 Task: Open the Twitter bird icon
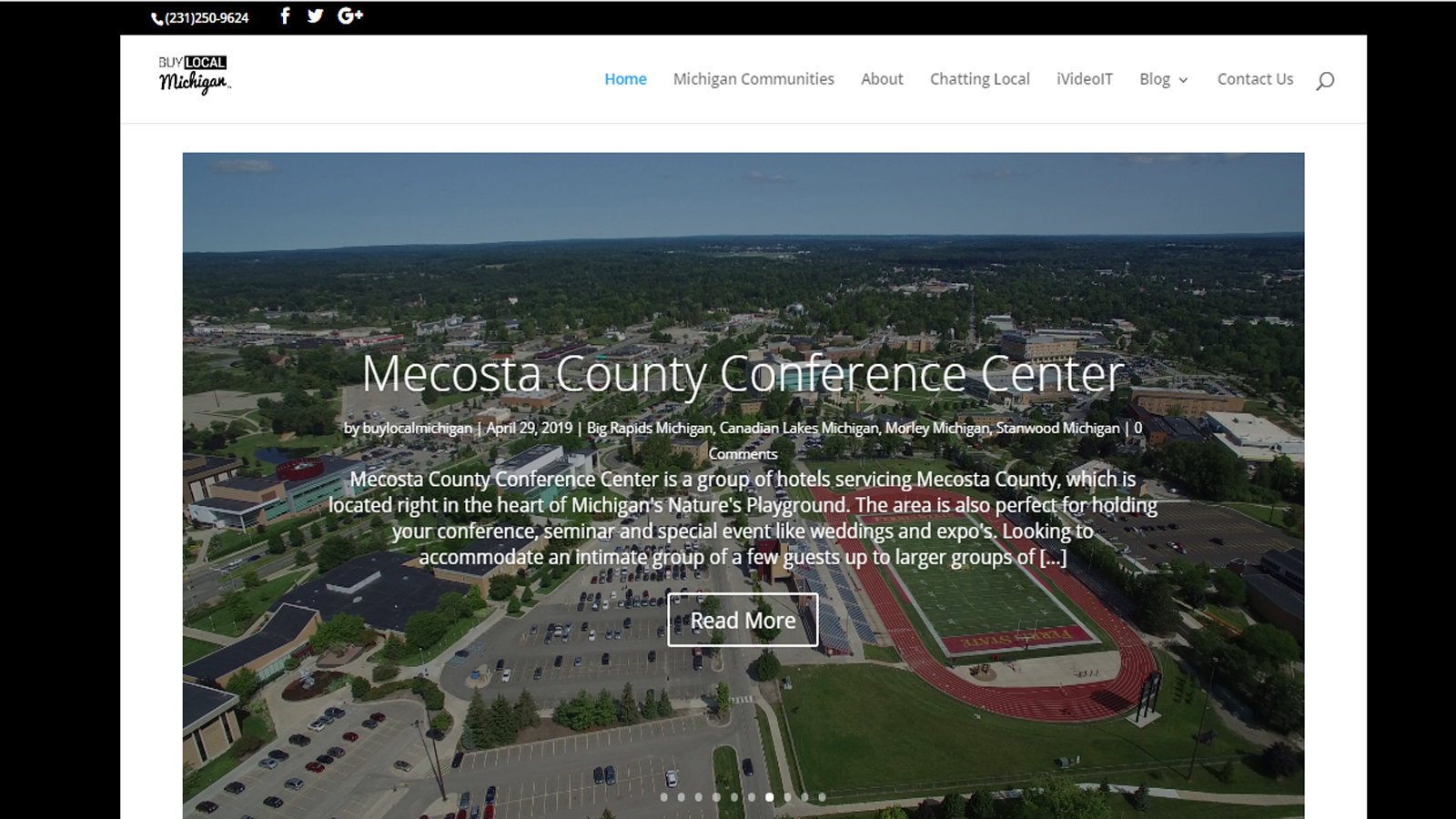(x=315, y=15)
